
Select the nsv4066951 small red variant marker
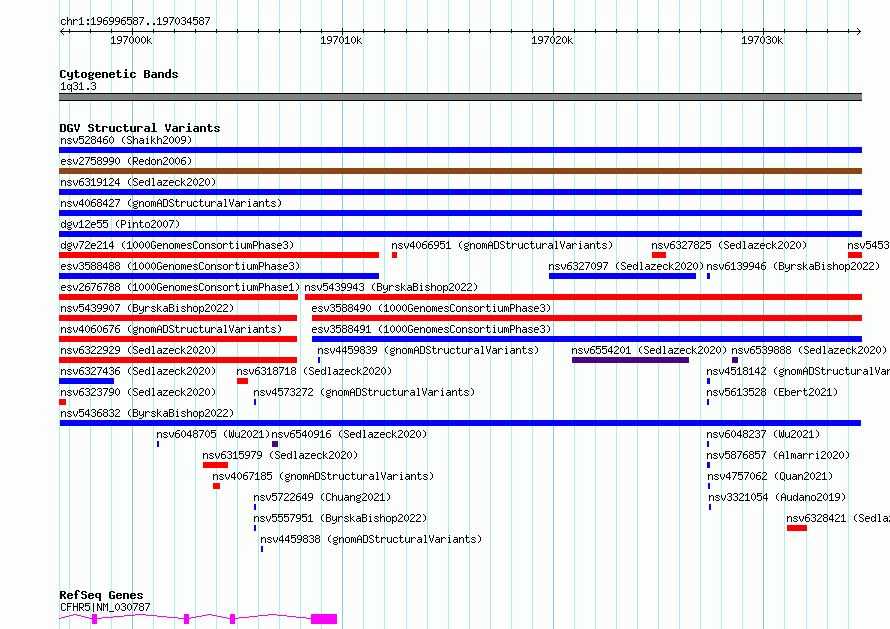[394, 255]
